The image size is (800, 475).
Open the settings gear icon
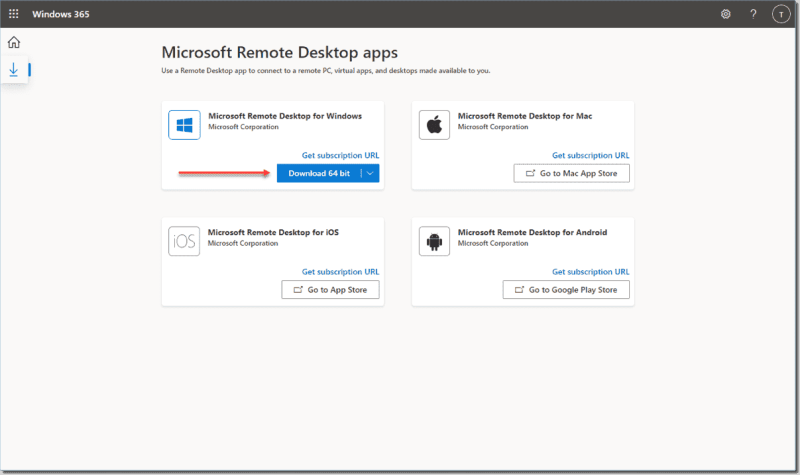coord(726,14)
